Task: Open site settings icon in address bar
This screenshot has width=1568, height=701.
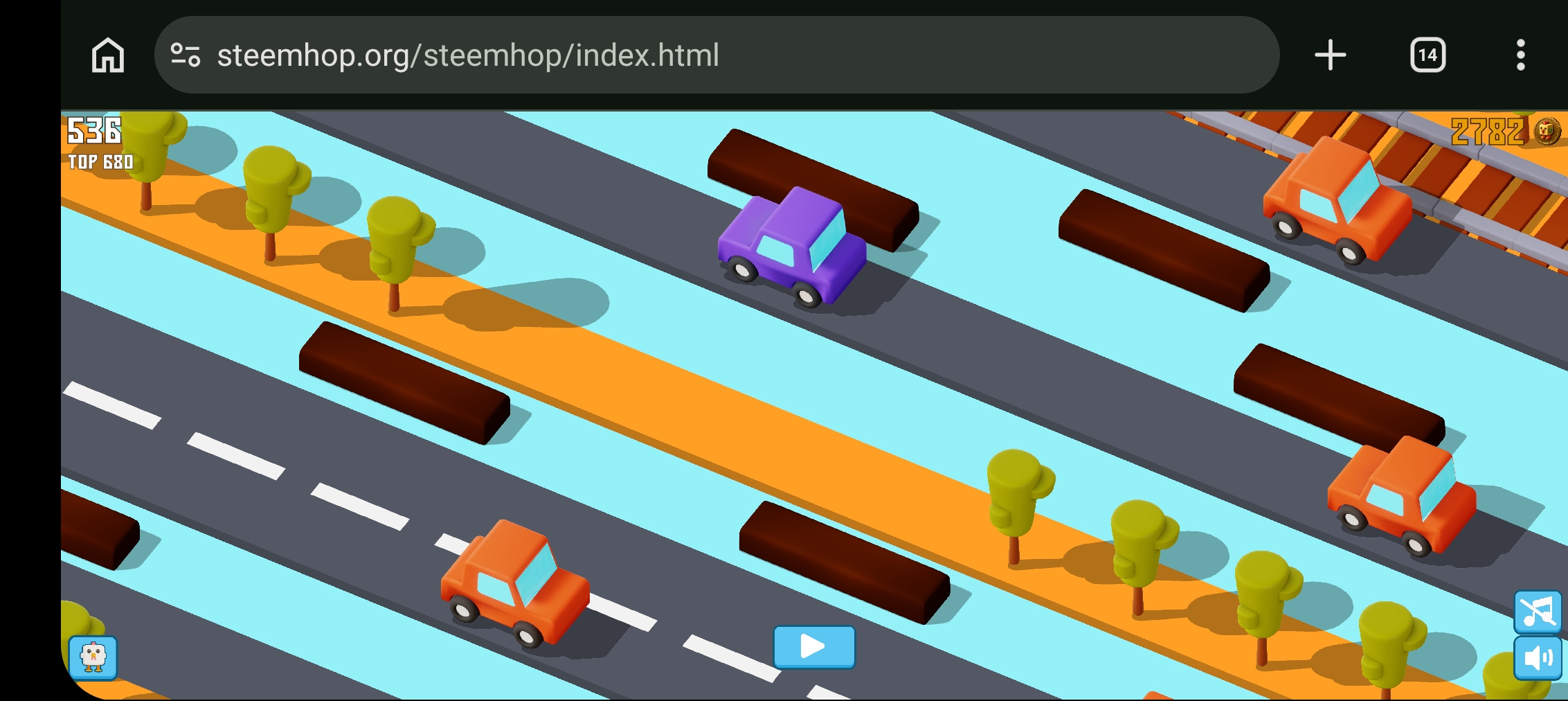Action: click(x=186, y=55)
